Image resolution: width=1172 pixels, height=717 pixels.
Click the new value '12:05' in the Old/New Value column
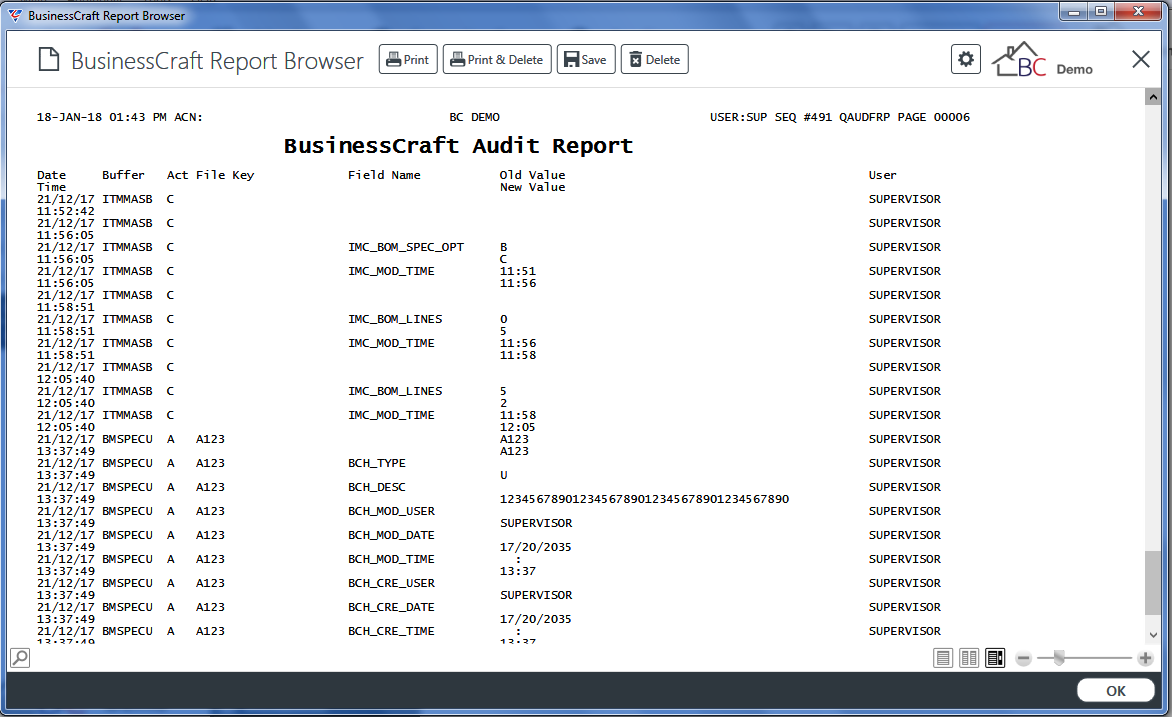(518, 428)
